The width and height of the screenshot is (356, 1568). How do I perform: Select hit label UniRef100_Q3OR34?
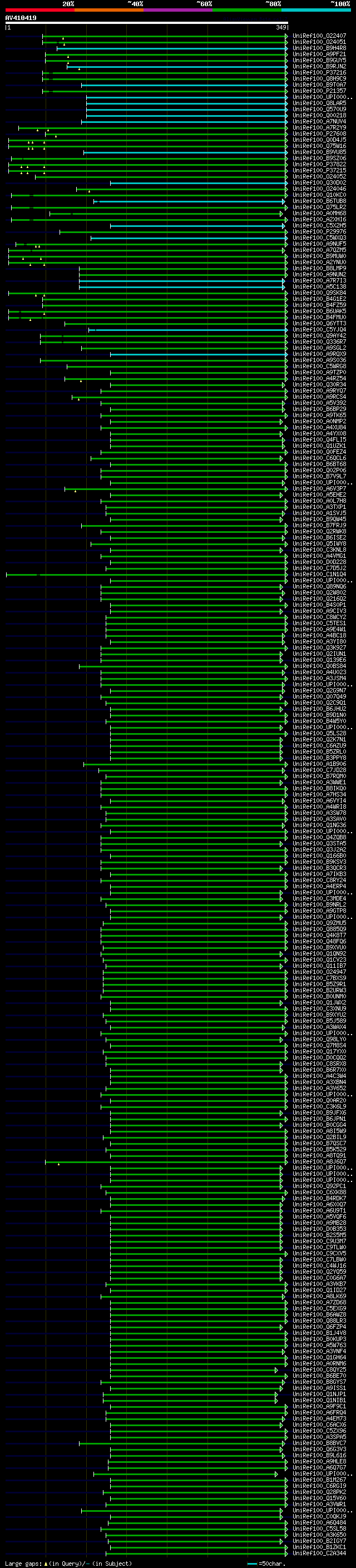(319, 385)
